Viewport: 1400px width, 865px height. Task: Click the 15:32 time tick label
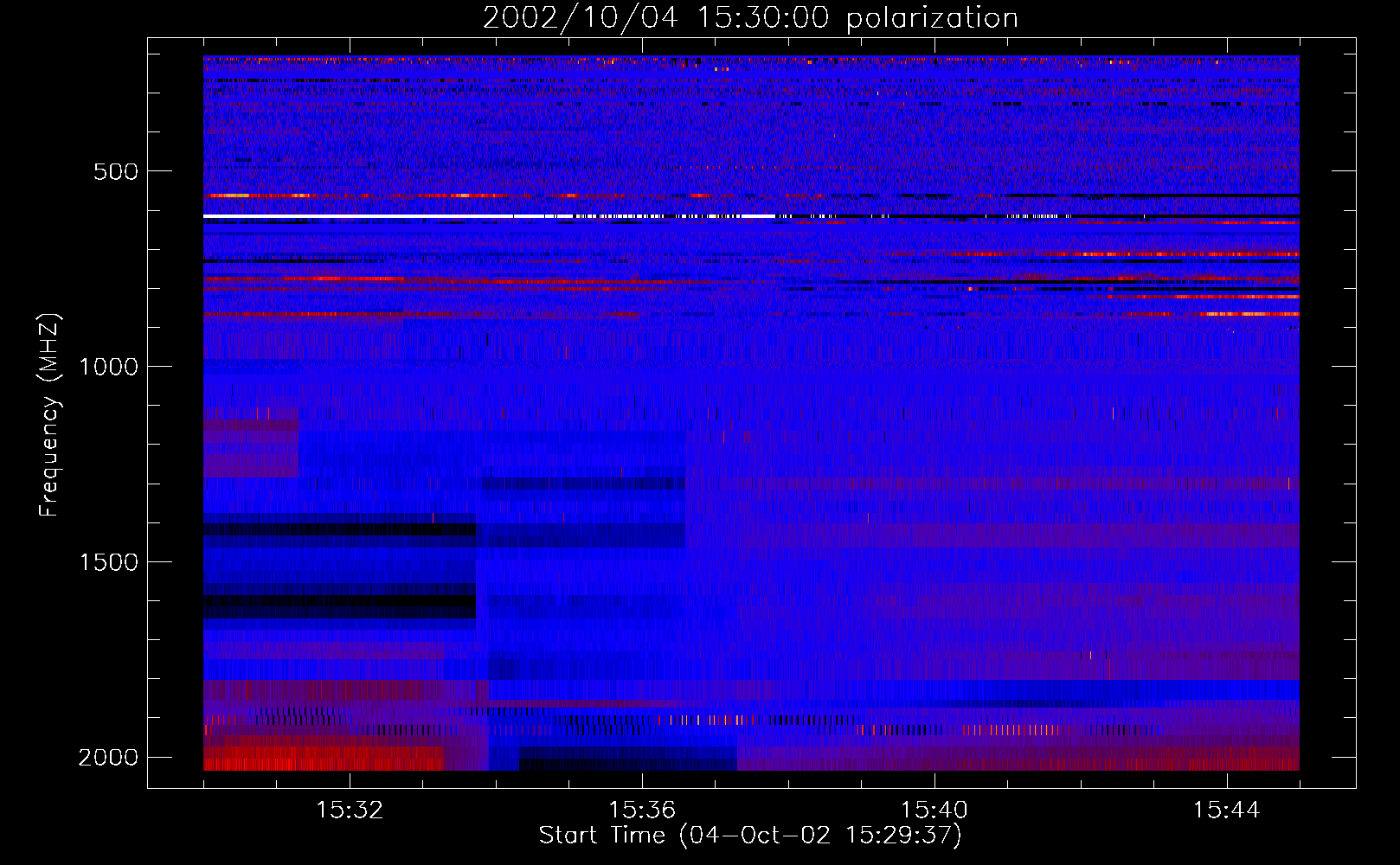click(x=350, y=811)
